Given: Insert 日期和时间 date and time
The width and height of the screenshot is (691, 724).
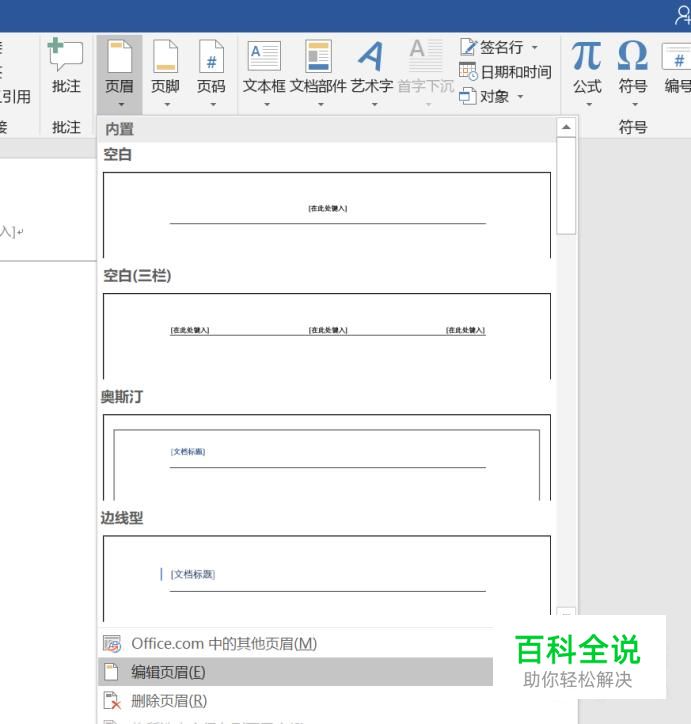Looking at the screenshot, I should (505, 72).
